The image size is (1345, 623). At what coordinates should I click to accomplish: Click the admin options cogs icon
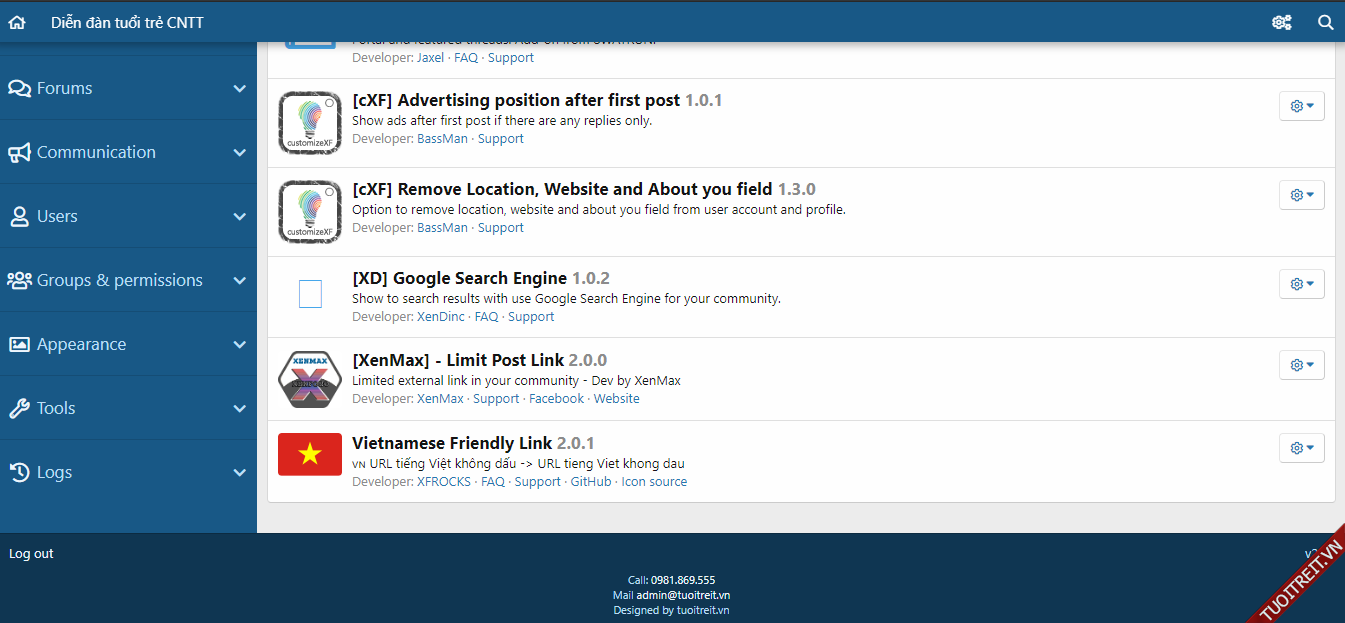[x=1281, y=22]
